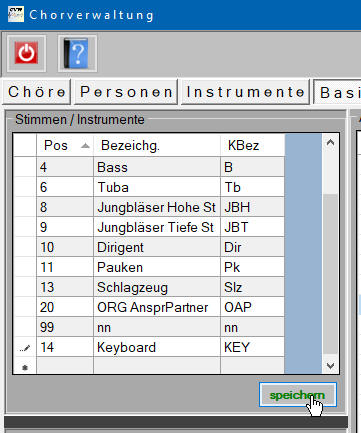Select the KEY short-name cell
The image size is (361, 433).
[x=252, y=347]
